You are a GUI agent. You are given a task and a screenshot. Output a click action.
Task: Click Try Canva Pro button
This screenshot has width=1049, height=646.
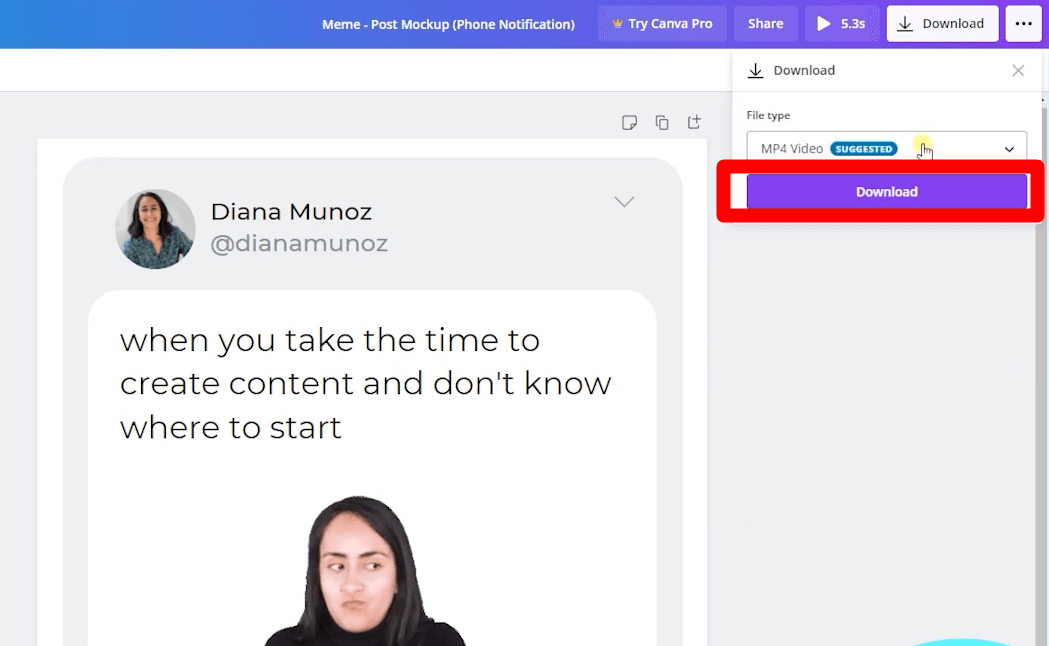[x=662, y=24]
